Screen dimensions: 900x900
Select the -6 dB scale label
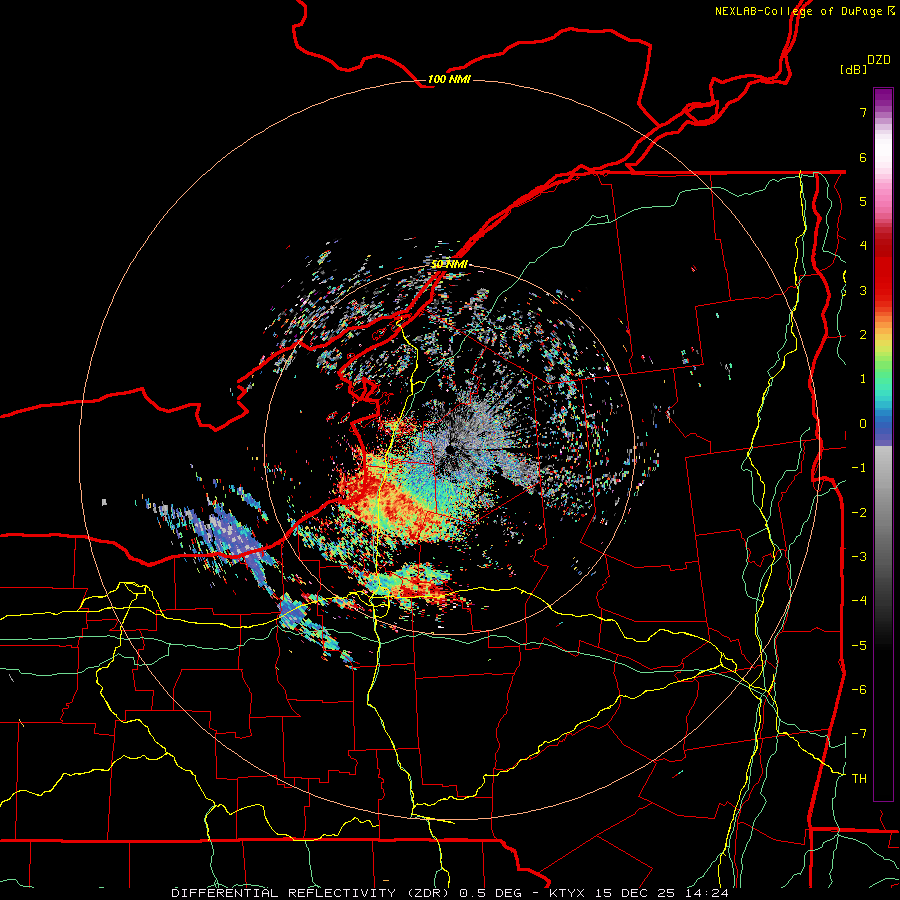[x=859, y=689]
